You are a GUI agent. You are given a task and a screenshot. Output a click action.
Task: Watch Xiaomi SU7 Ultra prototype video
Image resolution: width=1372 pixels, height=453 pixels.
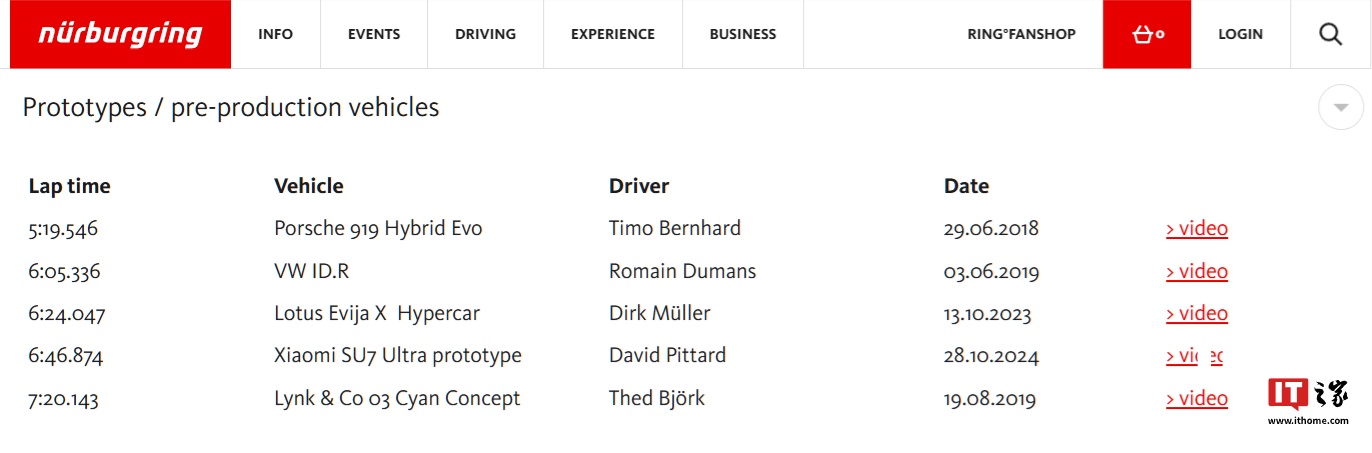(1194, 356)
